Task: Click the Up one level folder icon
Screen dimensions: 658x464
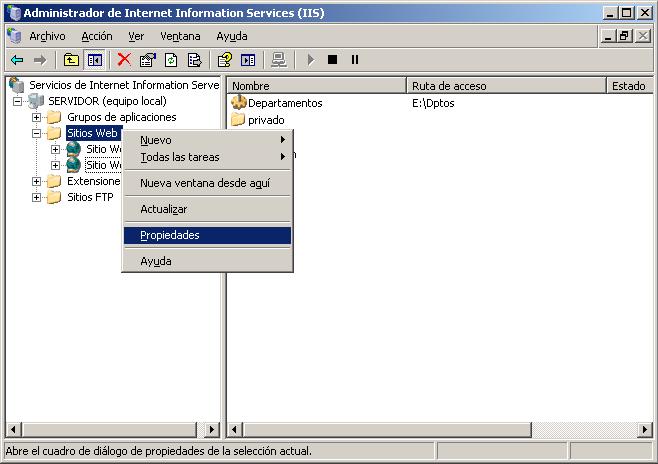Action: pos(71,60)
